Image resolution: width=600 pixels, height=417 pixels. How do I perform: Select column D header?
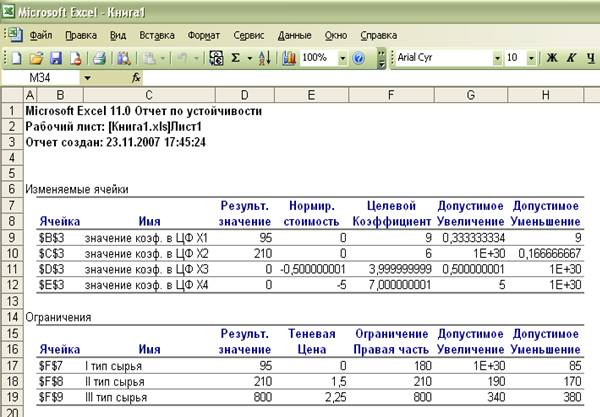[244, 94]
